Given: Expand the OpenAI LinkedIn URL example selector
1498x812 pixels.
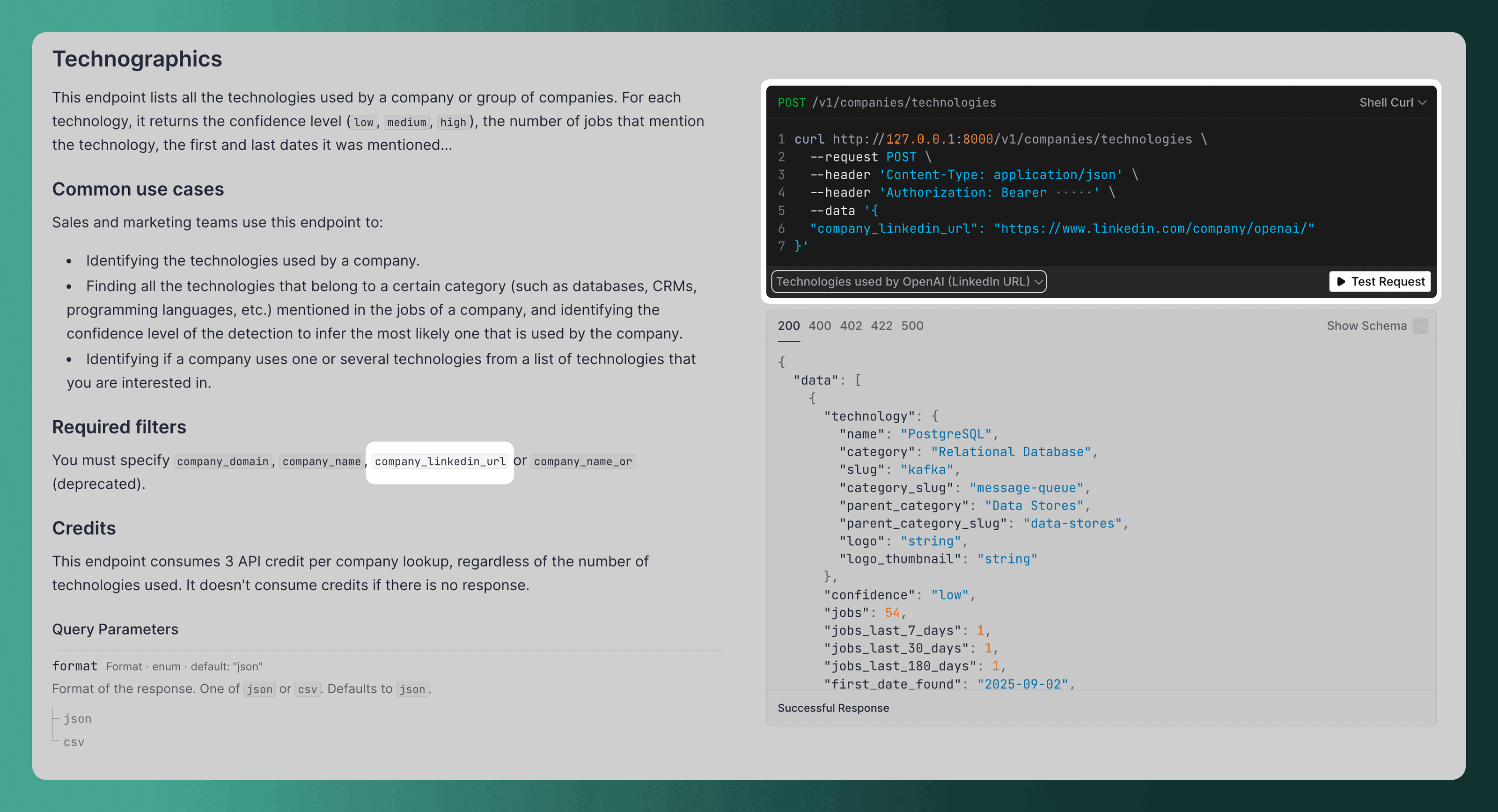Looking at the screenshot, I should (x=908, y=281).
